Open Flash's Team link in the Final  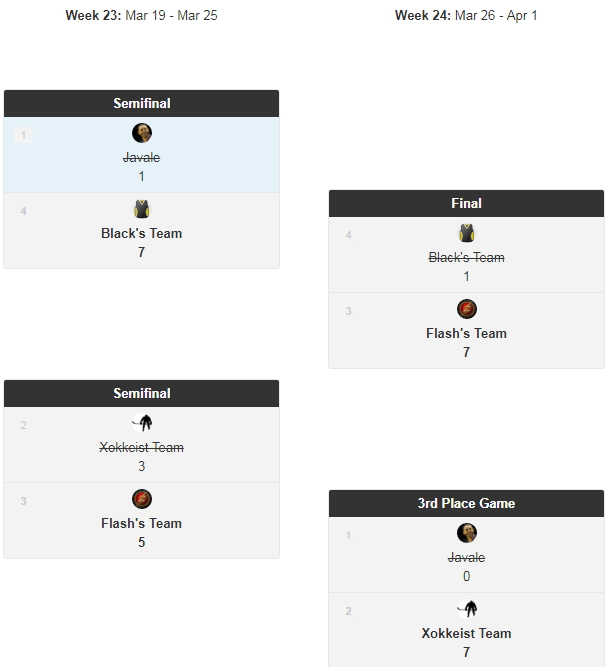click(467, 333)
